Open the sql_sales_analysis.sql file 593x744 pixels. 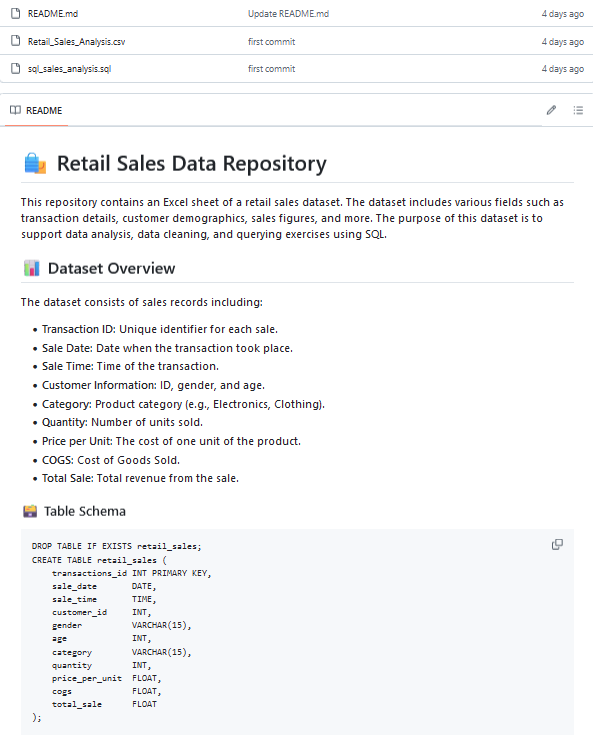(69, 69)
